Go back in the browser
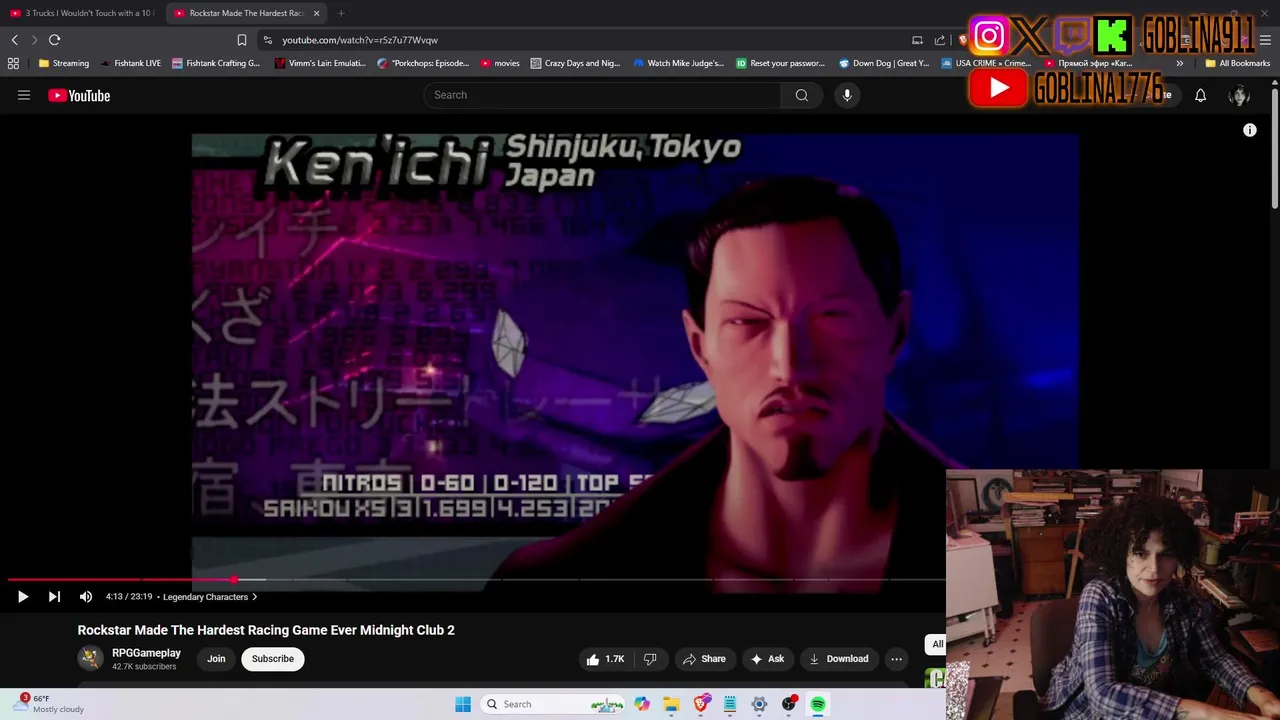This screenshot has width=1280, height=720. [x=14, y=40]
